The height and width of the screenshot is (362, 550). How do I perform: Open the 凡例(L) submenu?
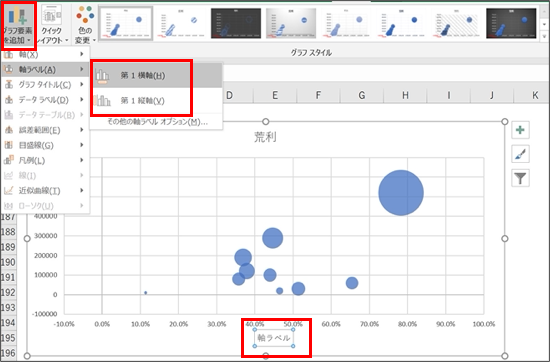(x=45, y=160)
